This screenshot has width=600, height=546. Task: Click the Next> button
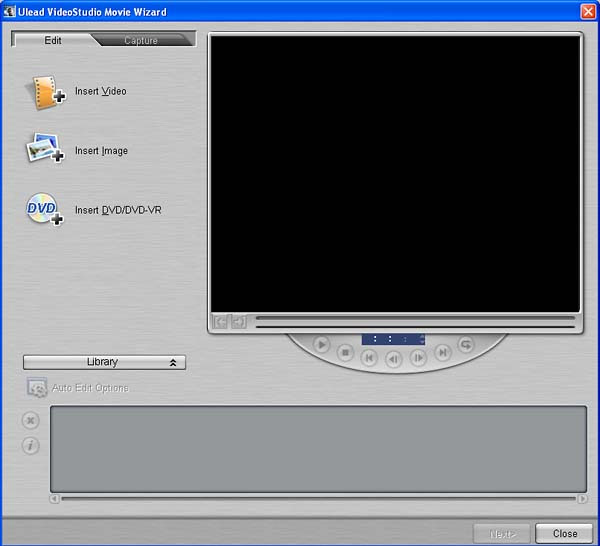point(502,533)
